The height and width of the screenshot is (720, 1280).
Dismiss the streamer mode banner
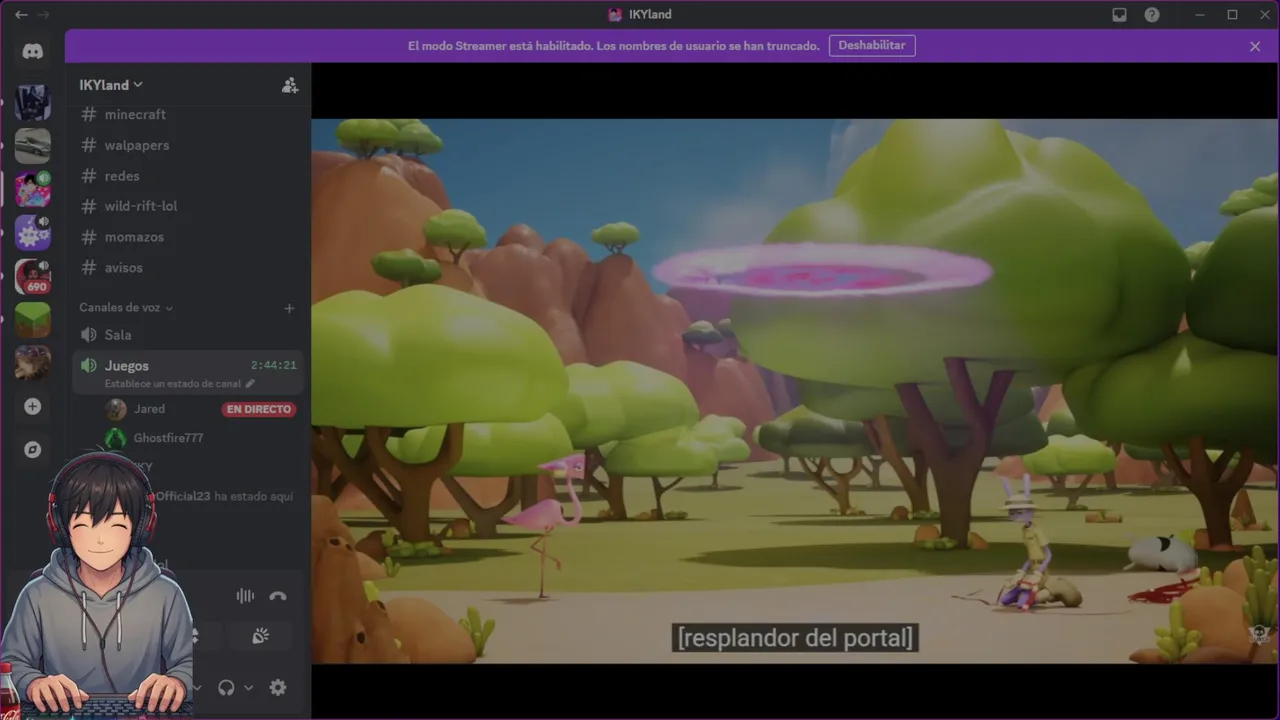coord(1255,46)
